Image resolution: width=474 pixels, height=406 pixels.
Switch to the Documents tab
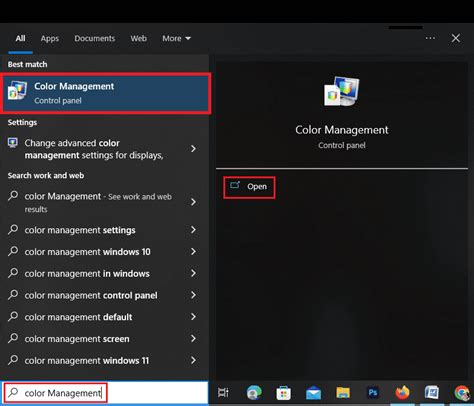95,38
